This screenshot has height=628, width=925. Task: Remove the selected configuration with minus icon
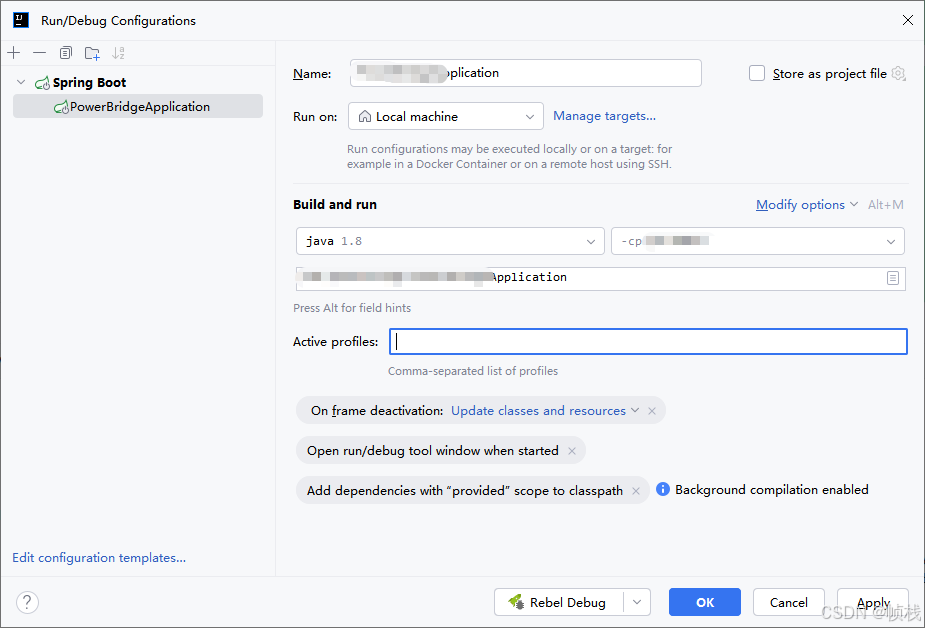pos(40,53)
